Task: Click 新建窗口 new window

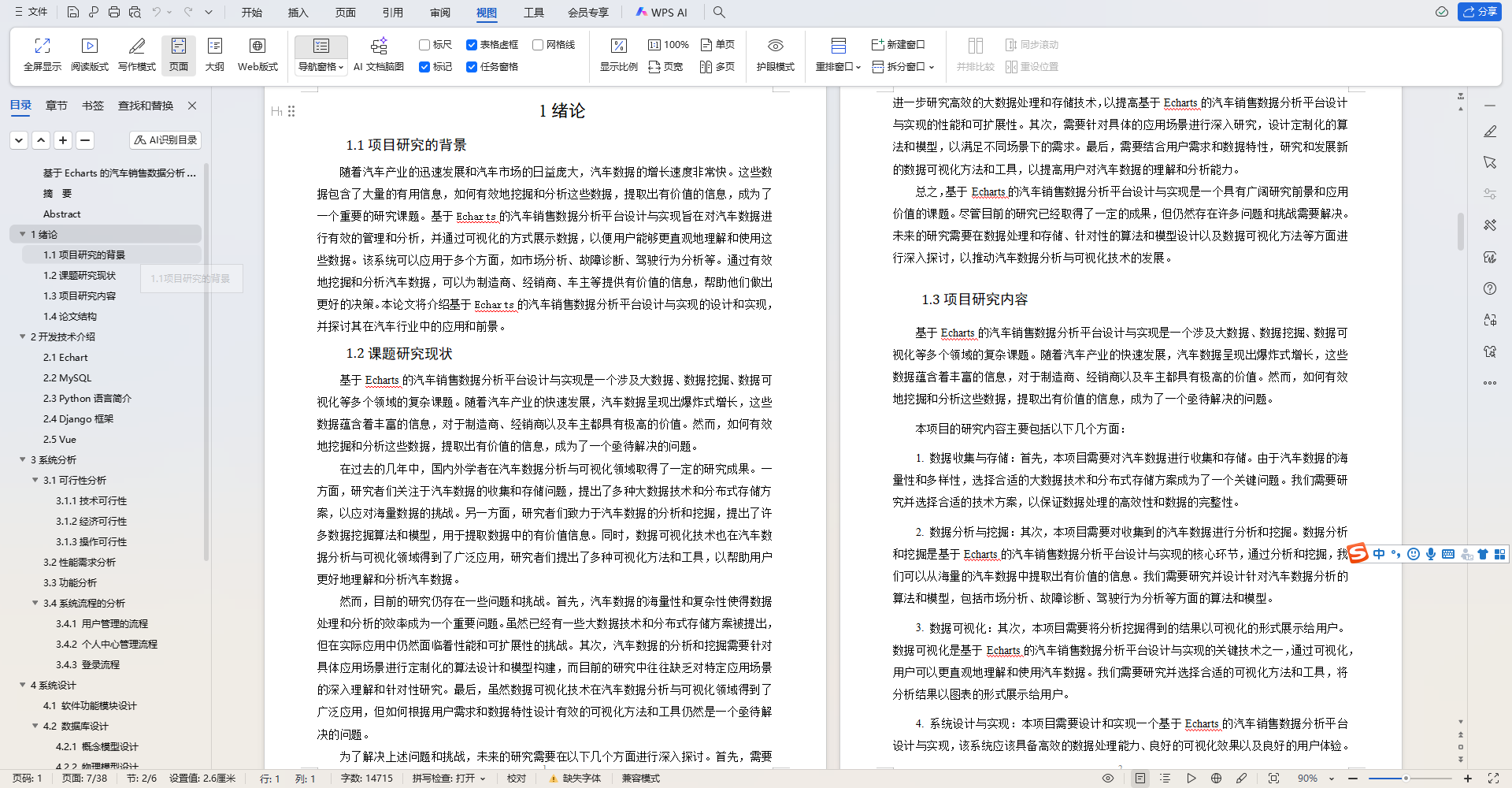Action: click(x=899, y=45)
